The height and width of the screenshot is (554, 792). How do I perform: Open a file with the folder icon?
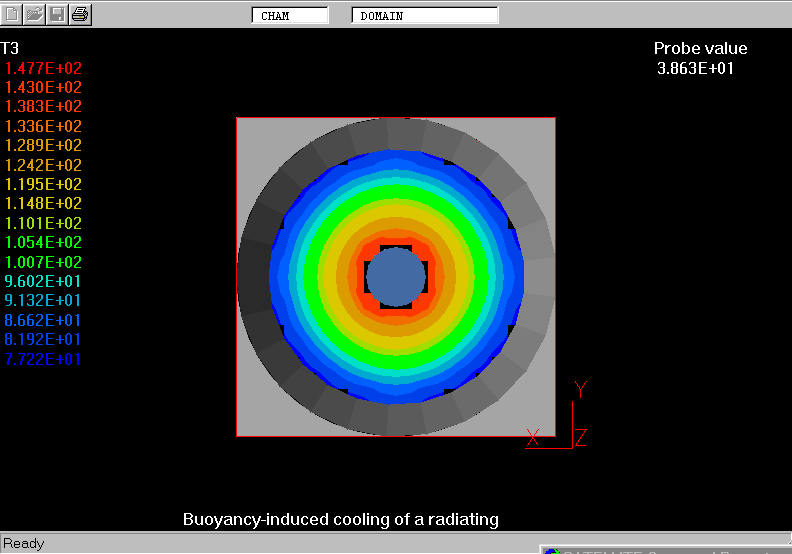coord(35,14)
